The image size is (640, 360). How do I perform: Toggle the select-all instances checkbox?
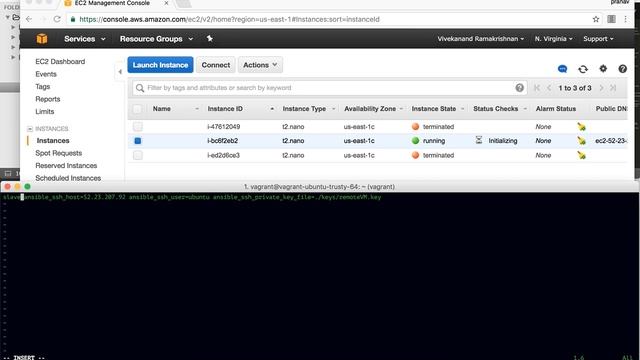coord(138,109)
